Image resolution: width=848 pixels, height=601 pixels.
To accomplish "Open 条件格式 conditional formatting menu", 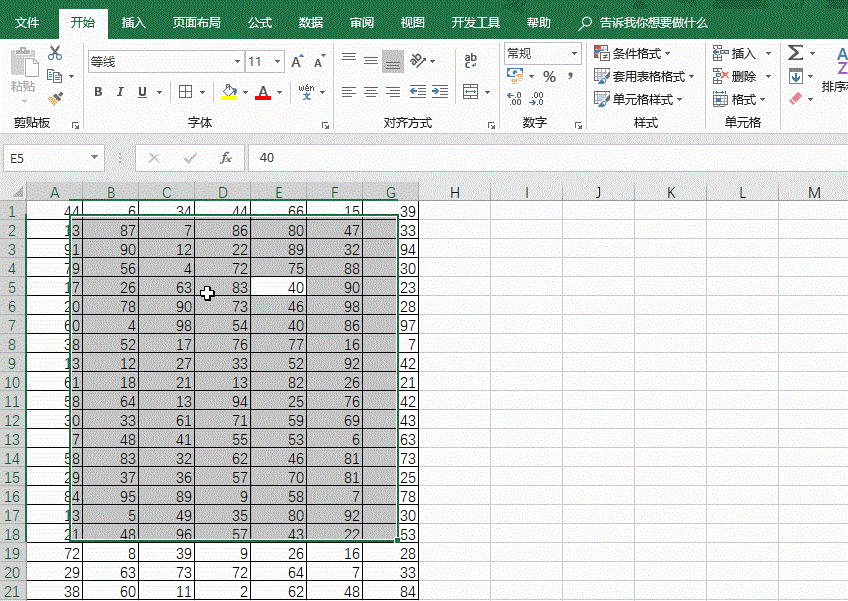I will pyautogui.click(x=632, y=53).
